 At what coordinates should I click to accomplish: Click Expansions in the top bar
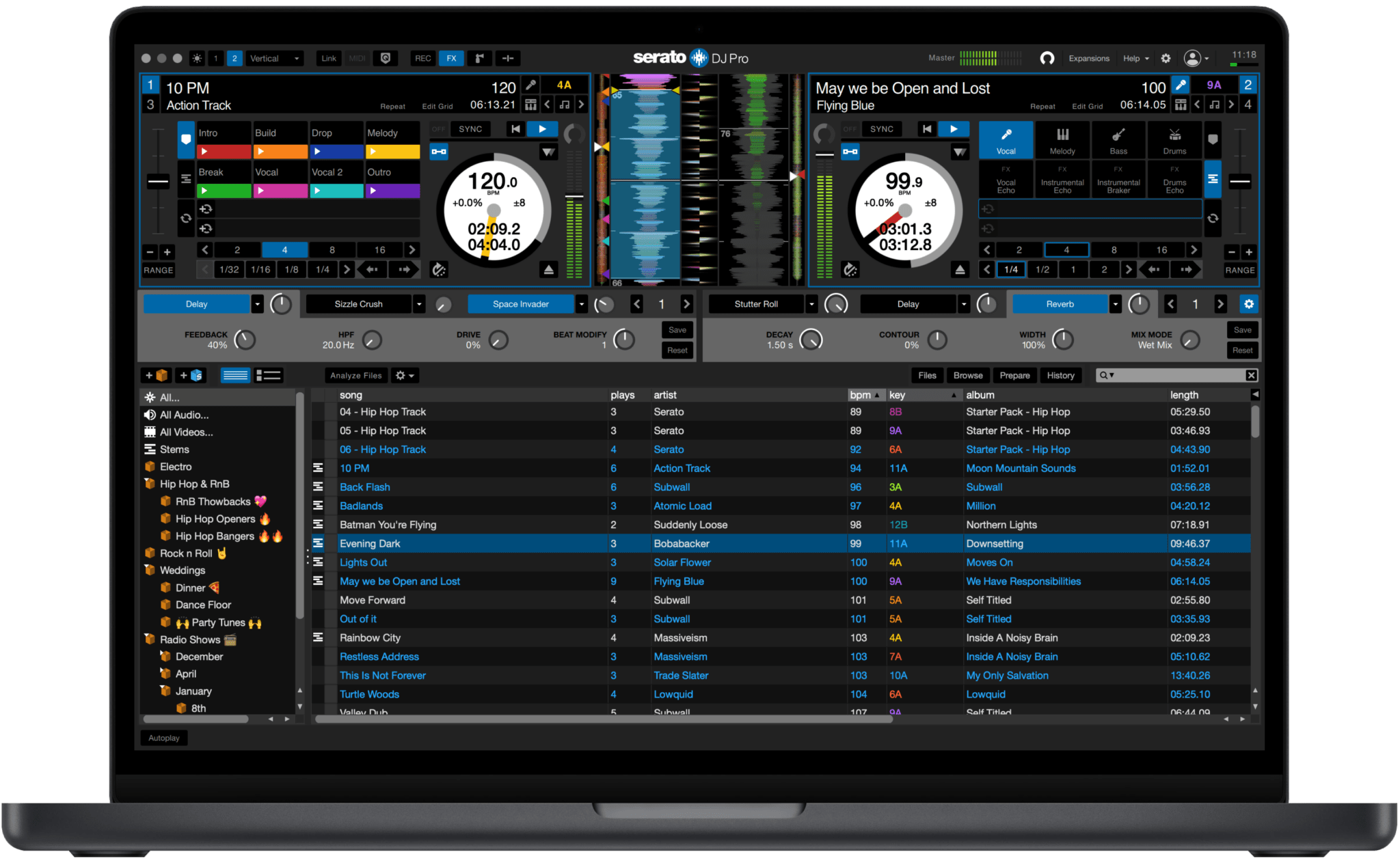click(x=1089, y=59)
